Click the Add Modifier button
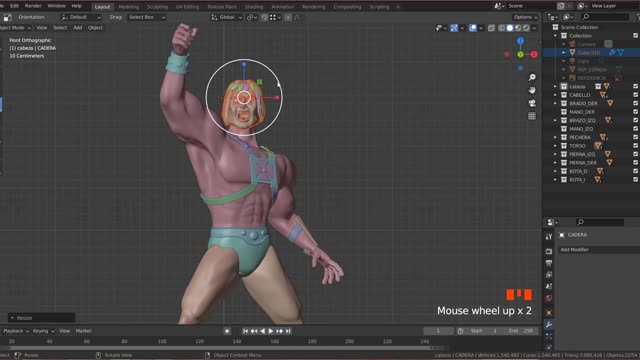Screen dimensions: 640x360 (599, 250)
